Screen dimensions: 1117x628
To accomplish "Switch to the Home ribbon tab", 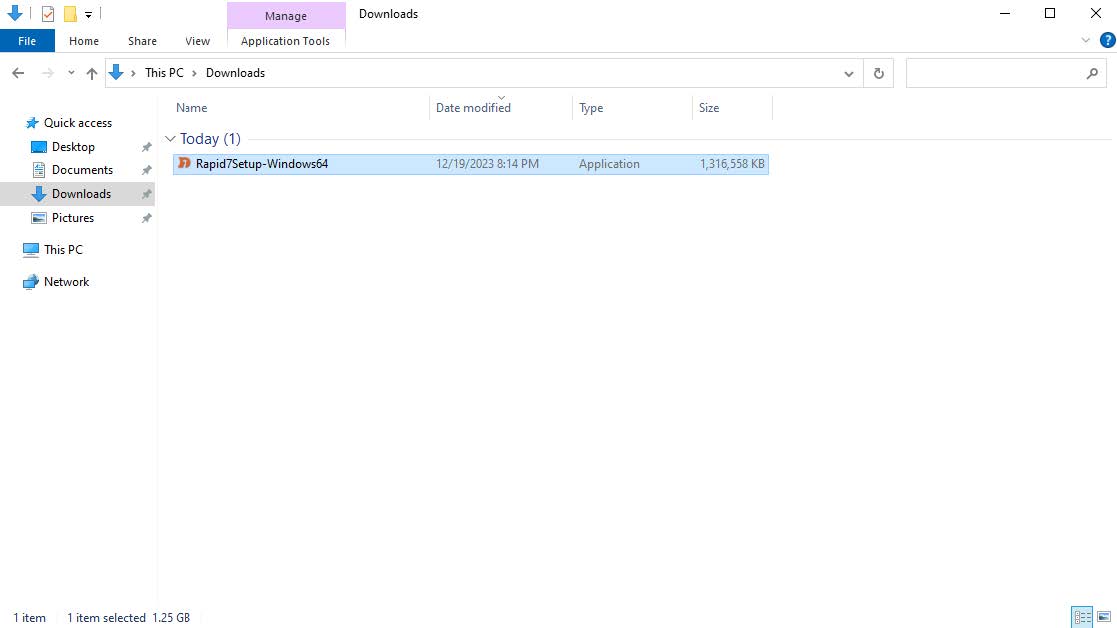I will pyautogui.click(x=84, y=41).
